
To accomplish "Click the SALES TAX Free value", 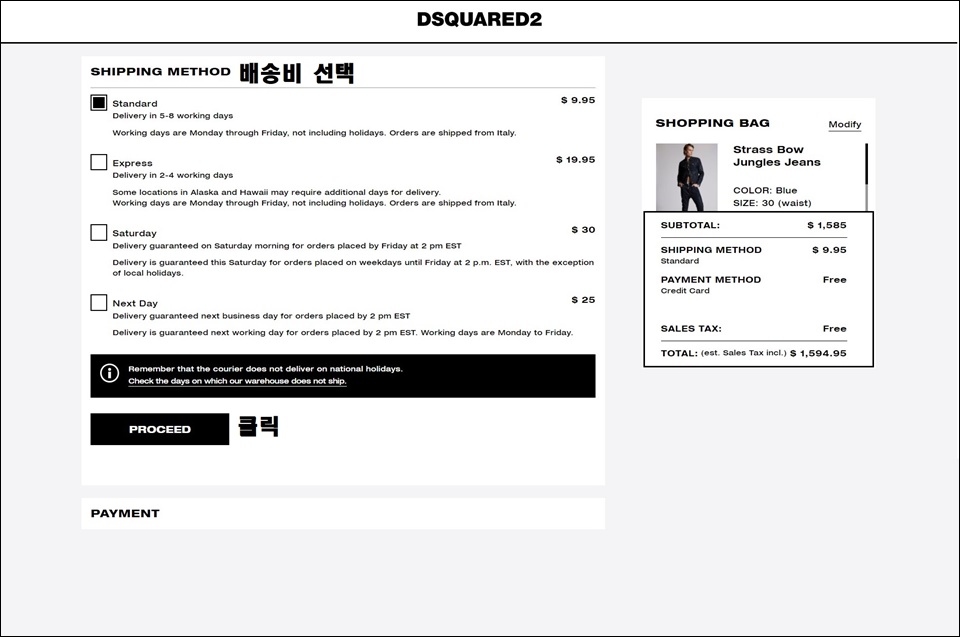I will (x=834, y=328).
